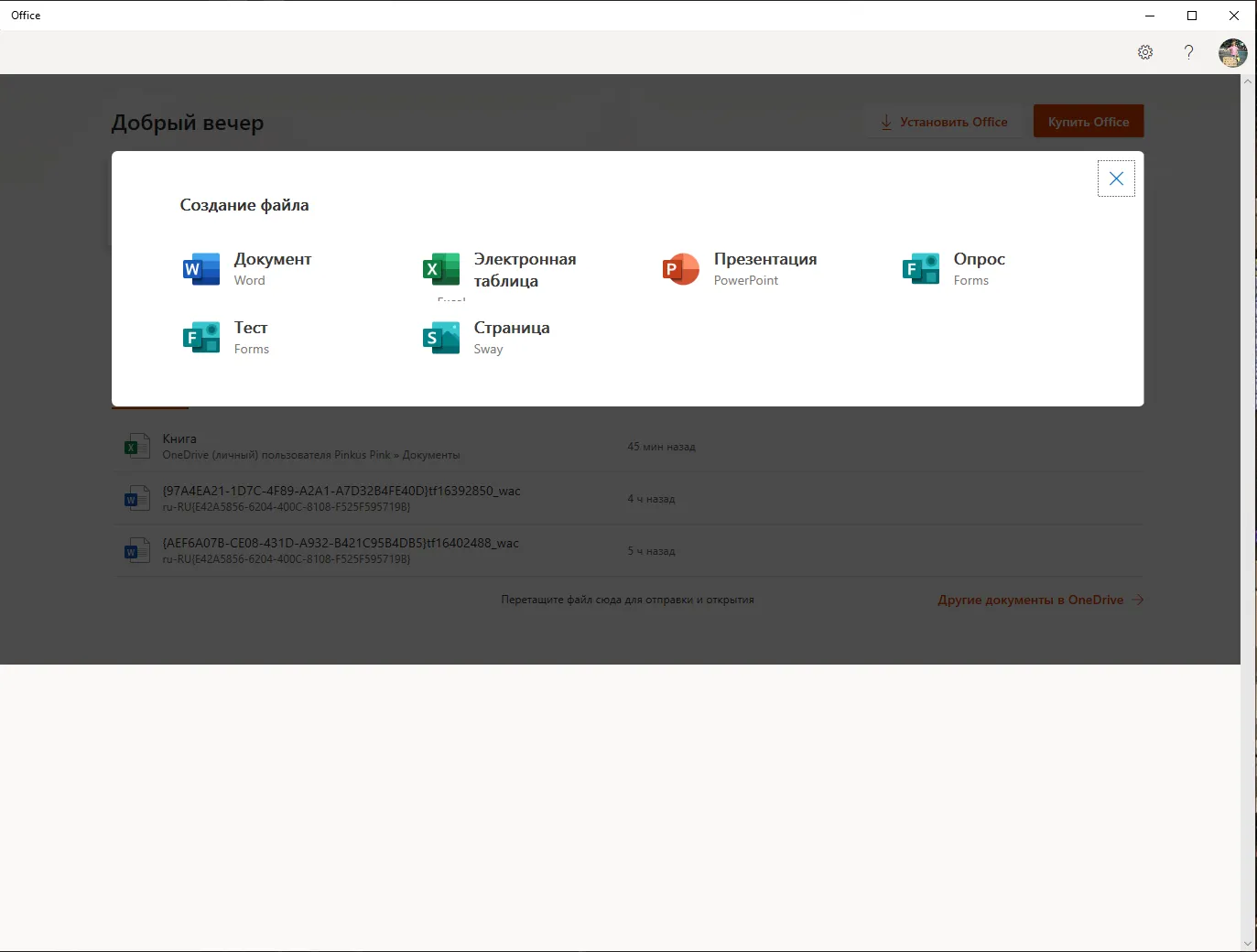The width and height of the screenshot is (1257, 952).
Task: Minimize the Office window
Action: [x=1150, y=16]
